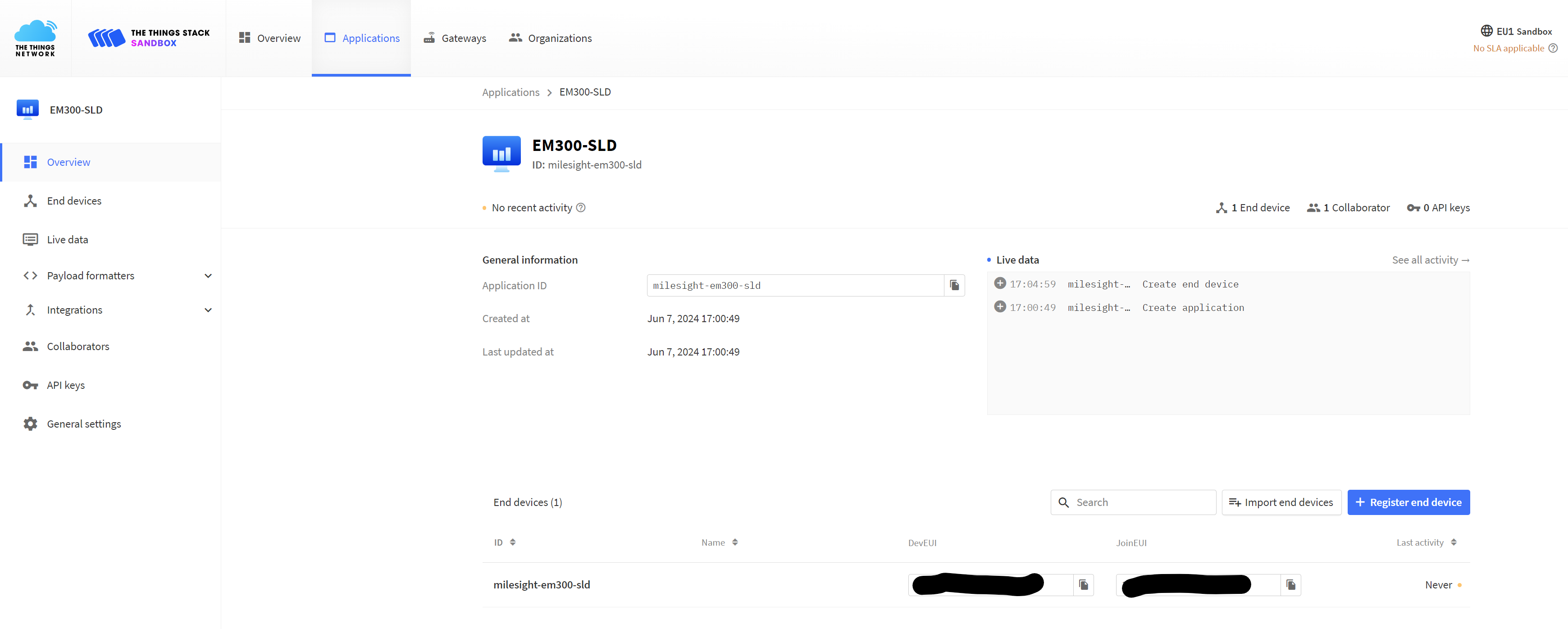1568x629 pixels.
Task: Click the Create end device event icon
Action: [1000, 283]
